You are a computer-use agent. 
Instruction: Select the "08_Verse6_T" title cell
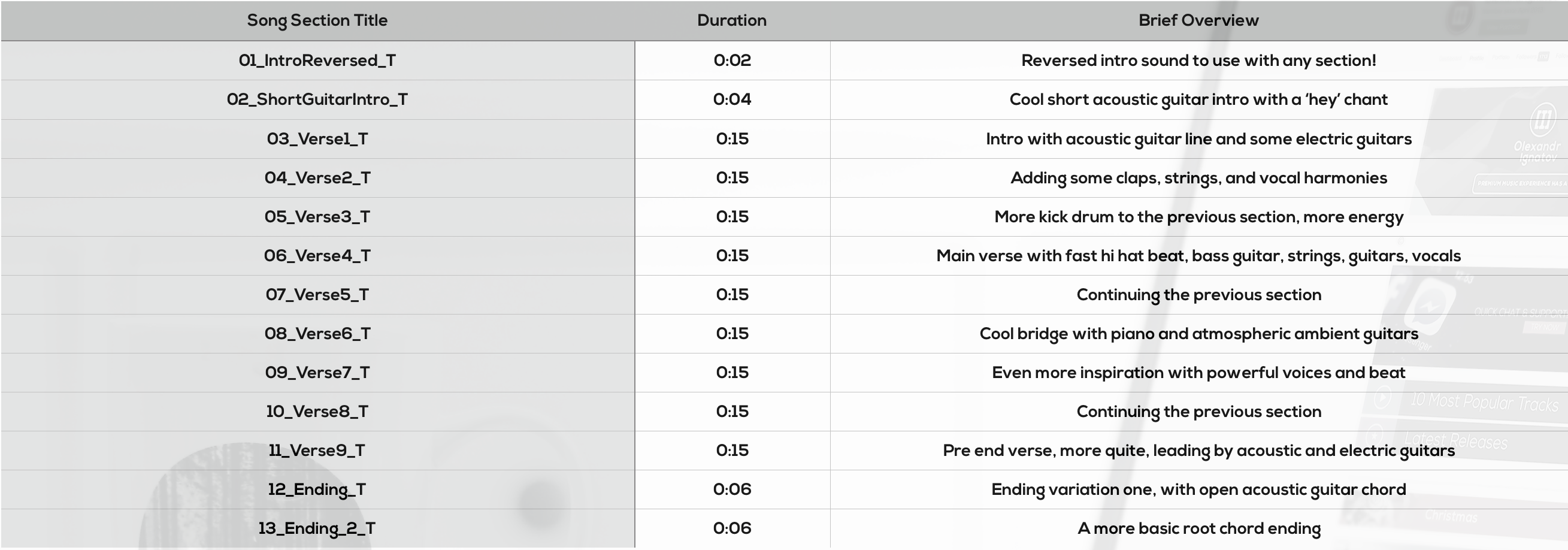[317, 334]
